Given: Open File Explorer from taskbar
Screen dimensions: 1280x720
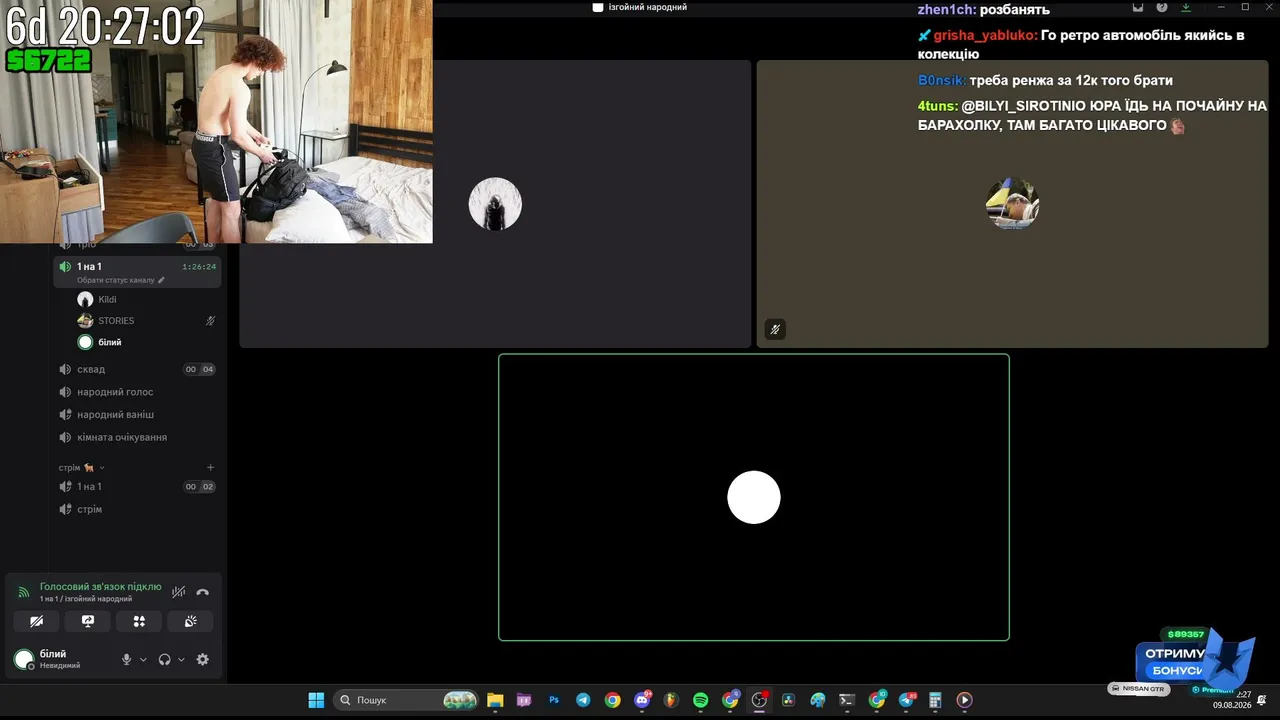Looking at the screenshot, I should click(495, 700).
